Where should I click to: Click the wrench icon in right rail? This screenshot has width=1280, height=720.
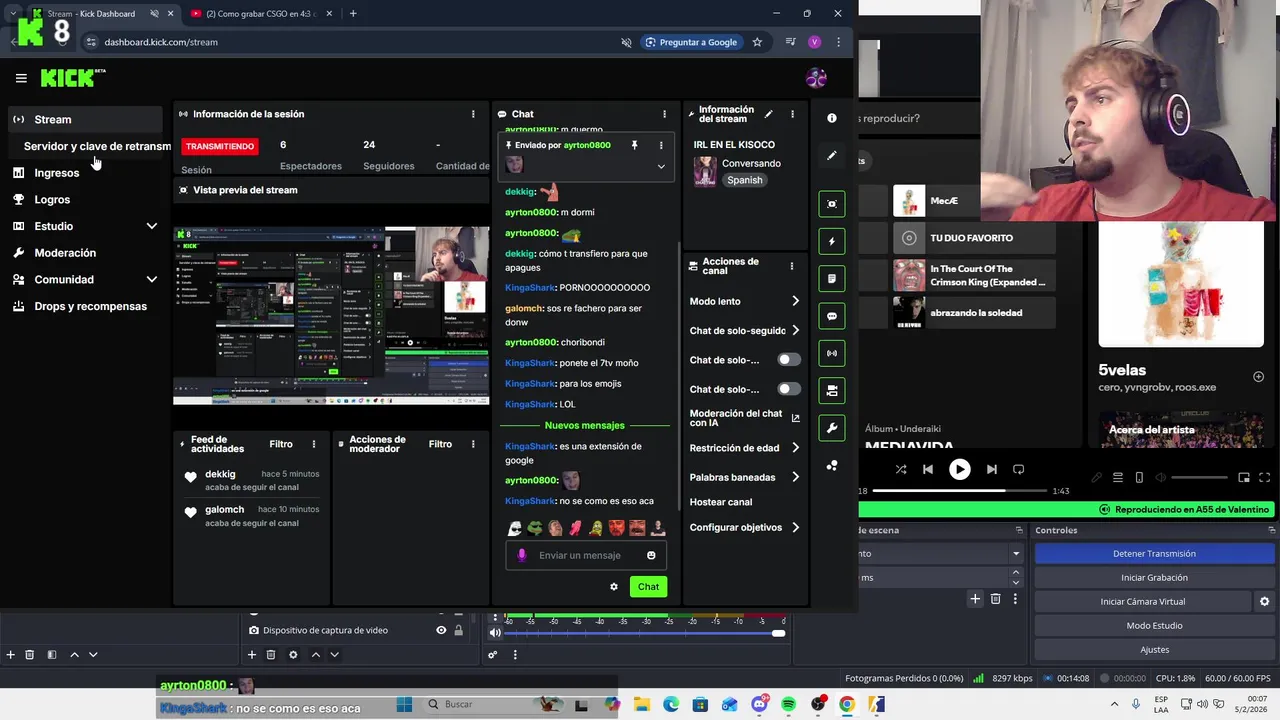(832, 428)
